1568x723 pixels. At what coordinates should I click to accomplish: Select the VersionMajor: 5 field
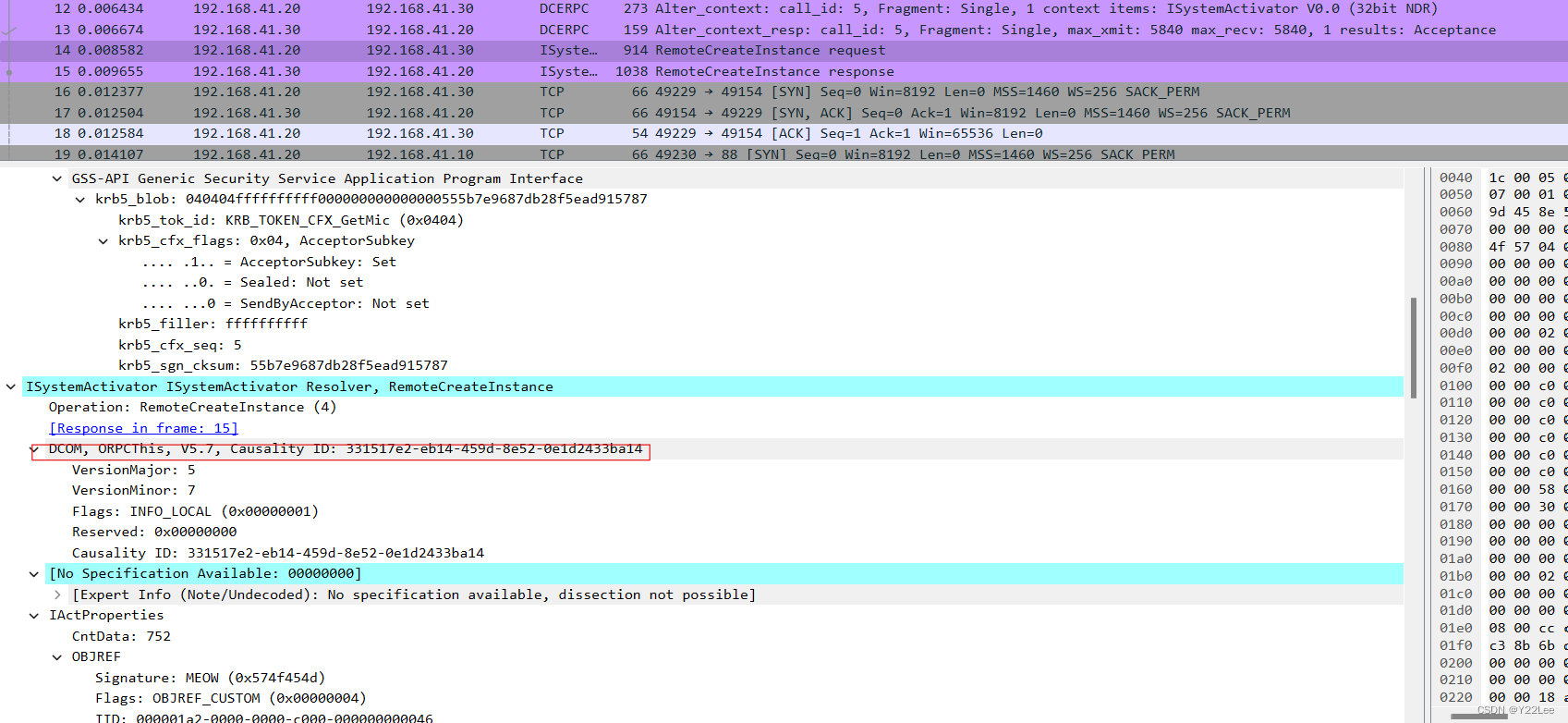click(134, 470)
